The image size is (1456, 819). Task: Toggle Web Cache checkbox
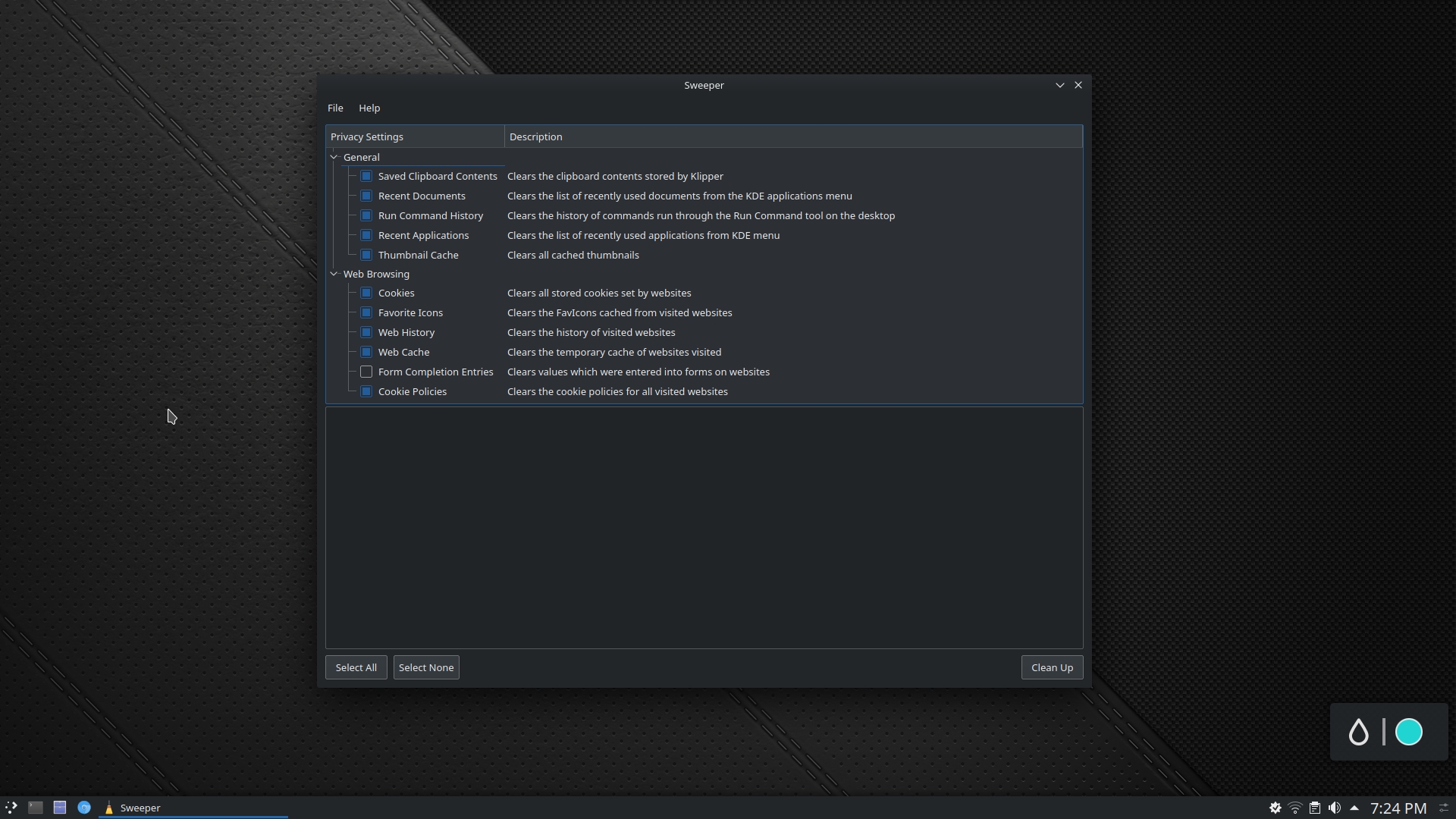tap(366, 352)
